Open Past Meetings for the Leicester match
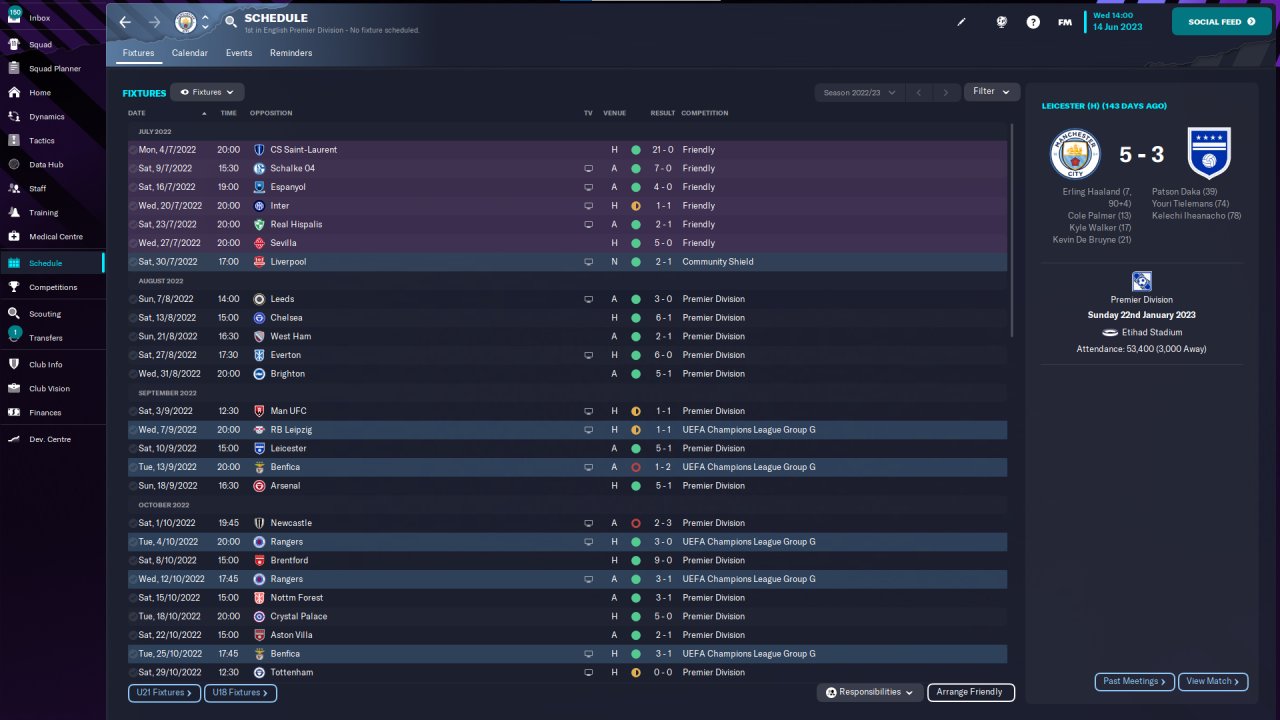Image resolution: width=1280 pixels, height=720 pixels. point(1135,681)
